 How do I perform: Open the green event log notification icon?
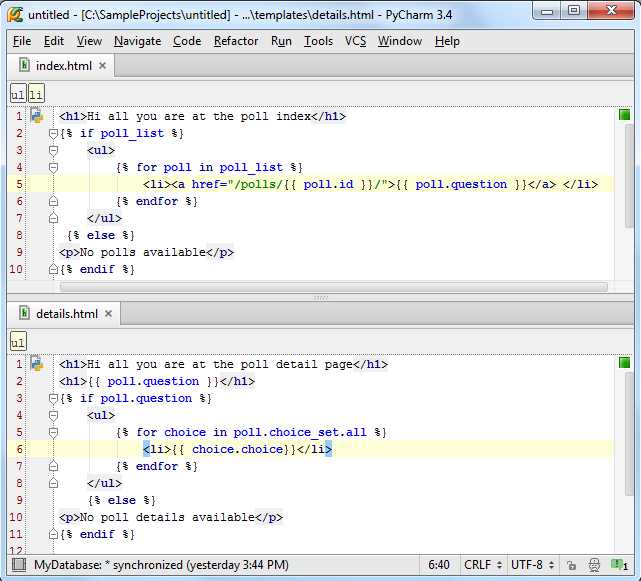point(619,565)
